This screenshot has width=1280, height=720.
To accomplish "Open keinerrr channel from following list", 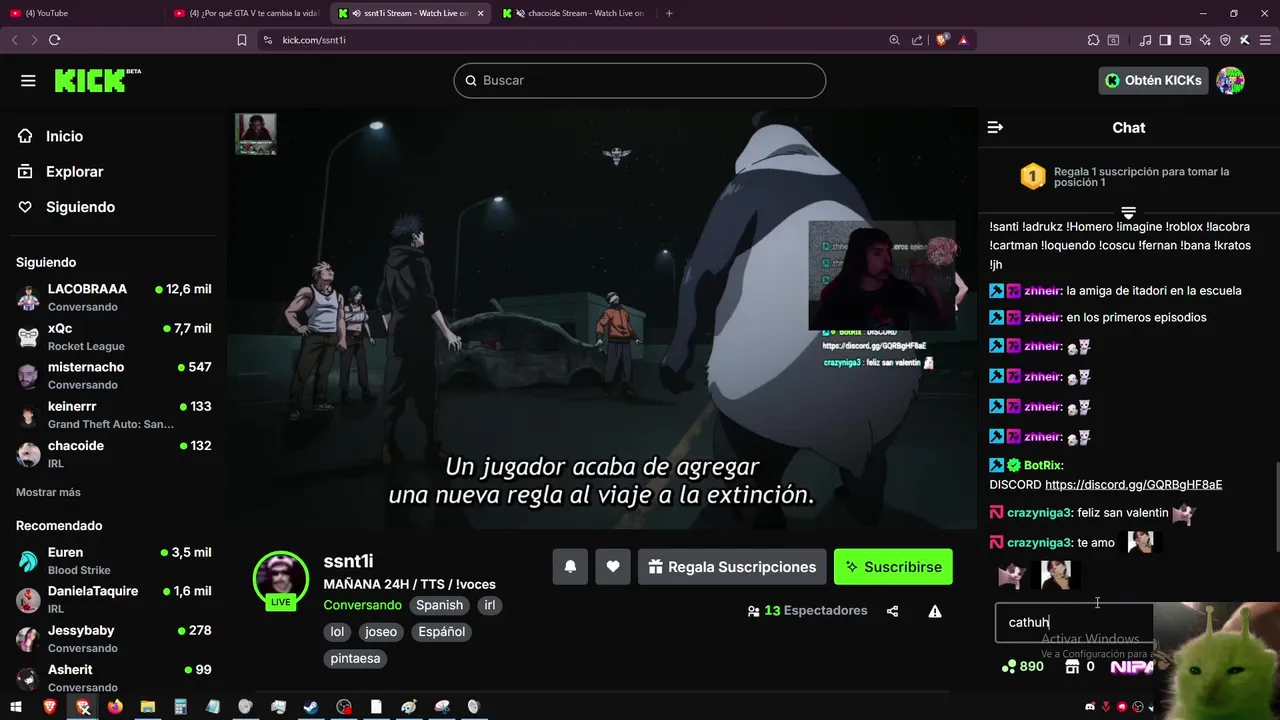I will point(114,414).
